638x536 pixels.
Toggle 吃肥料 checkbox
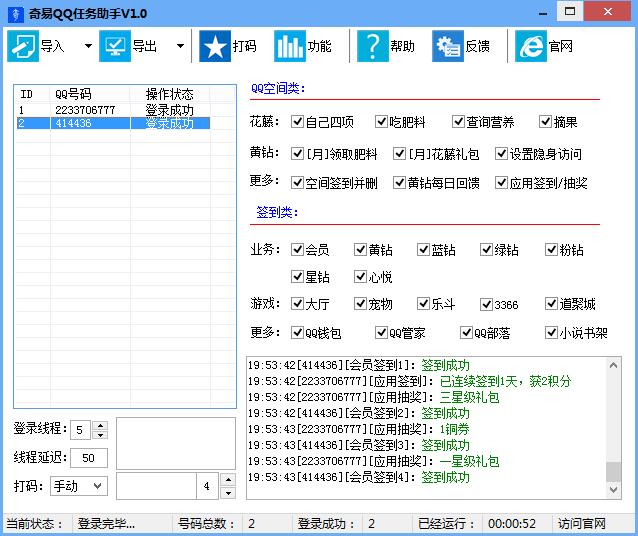(x=381, y=121)
